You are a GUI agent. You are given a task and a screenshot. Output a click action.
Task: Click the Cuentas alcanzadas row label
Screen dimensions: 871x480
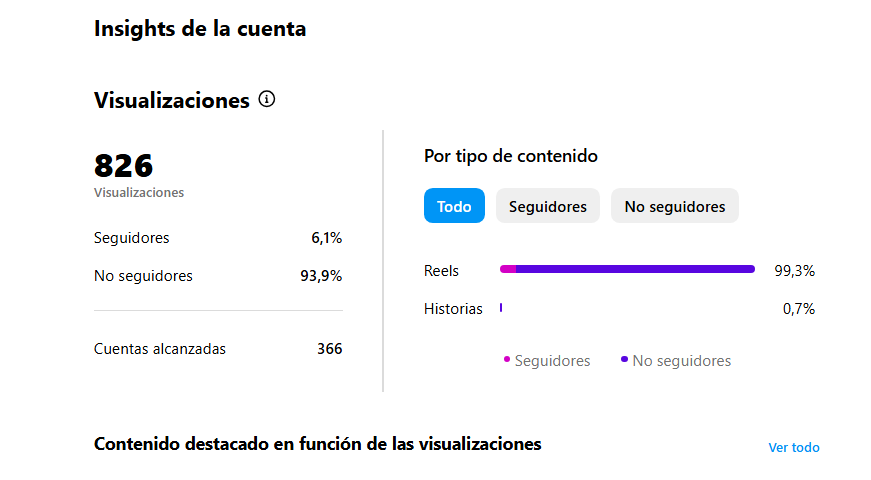coord(160,349)
